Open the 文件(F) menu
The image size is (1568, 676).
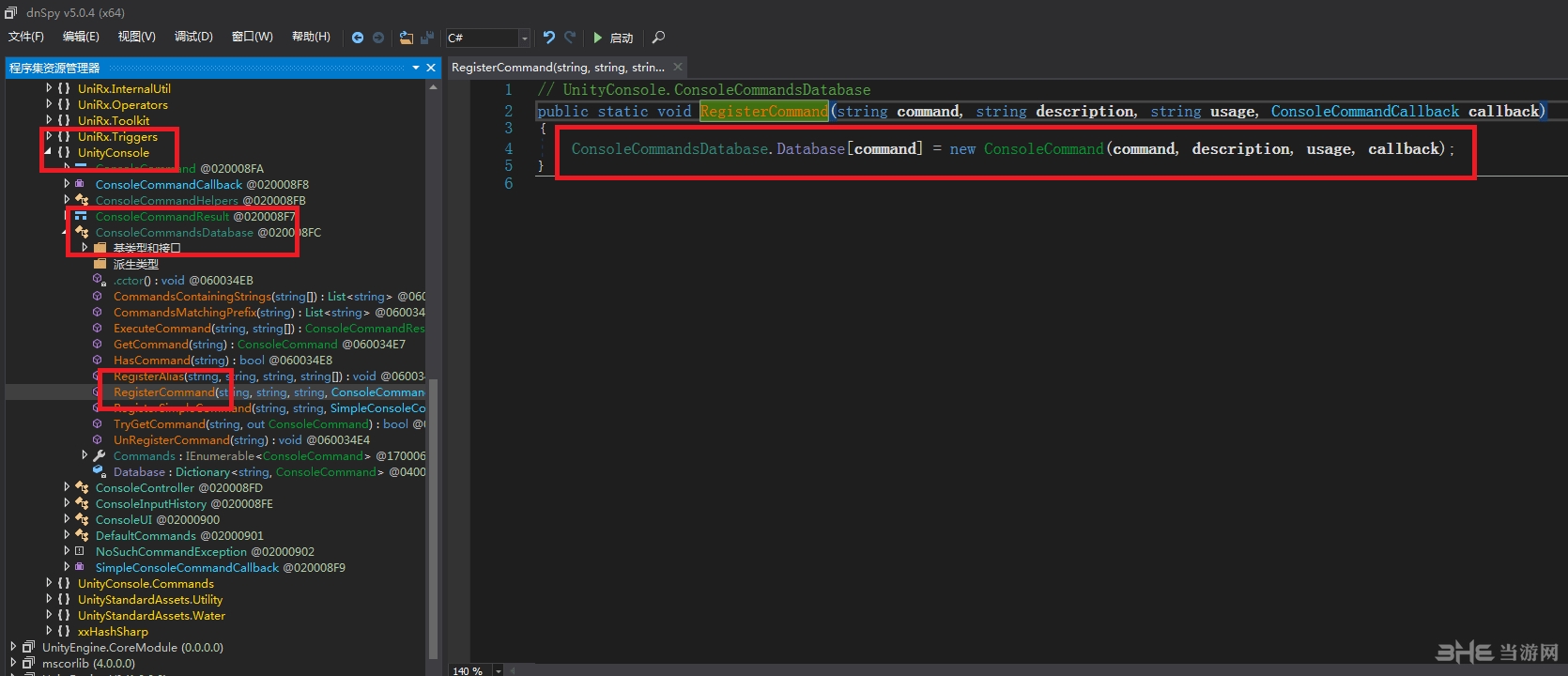coord(26,37)
